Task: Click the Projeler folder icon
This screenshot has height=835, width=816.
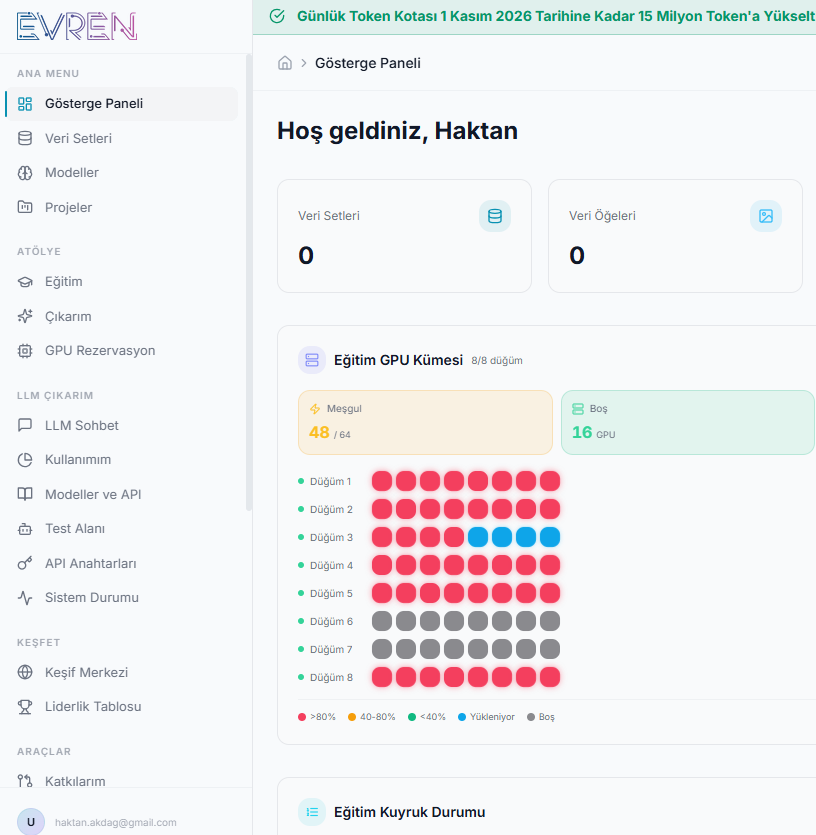Action: (25, 207)
